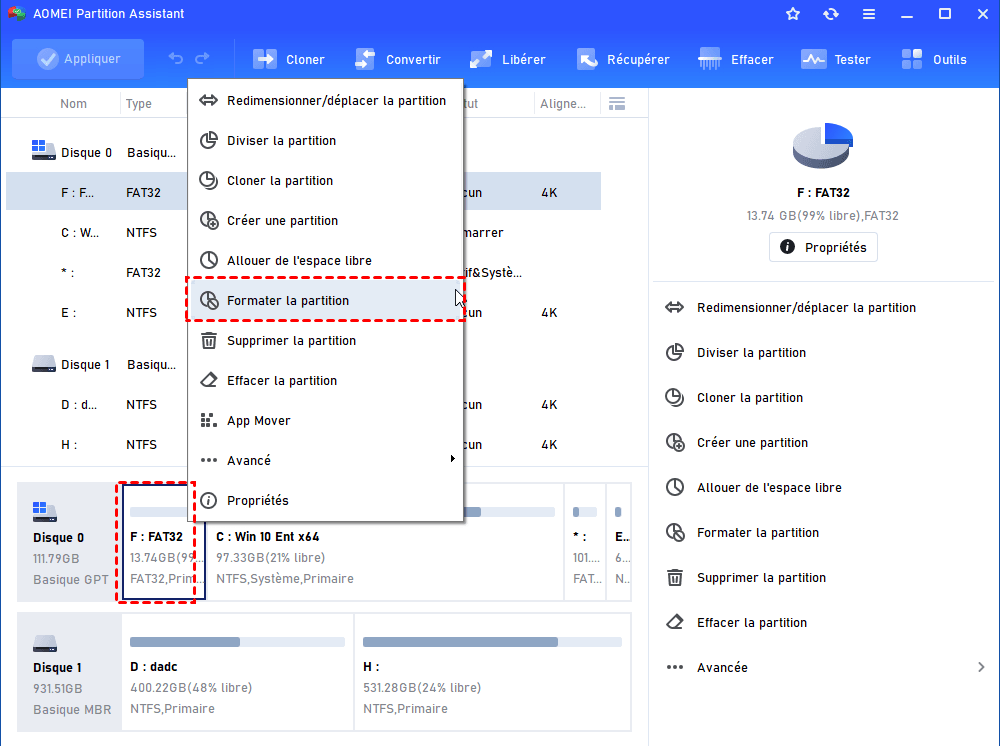This screenshot has height=746, width=1000.
Task: Open the Convertir tool in toolbar
Action: 365,59
